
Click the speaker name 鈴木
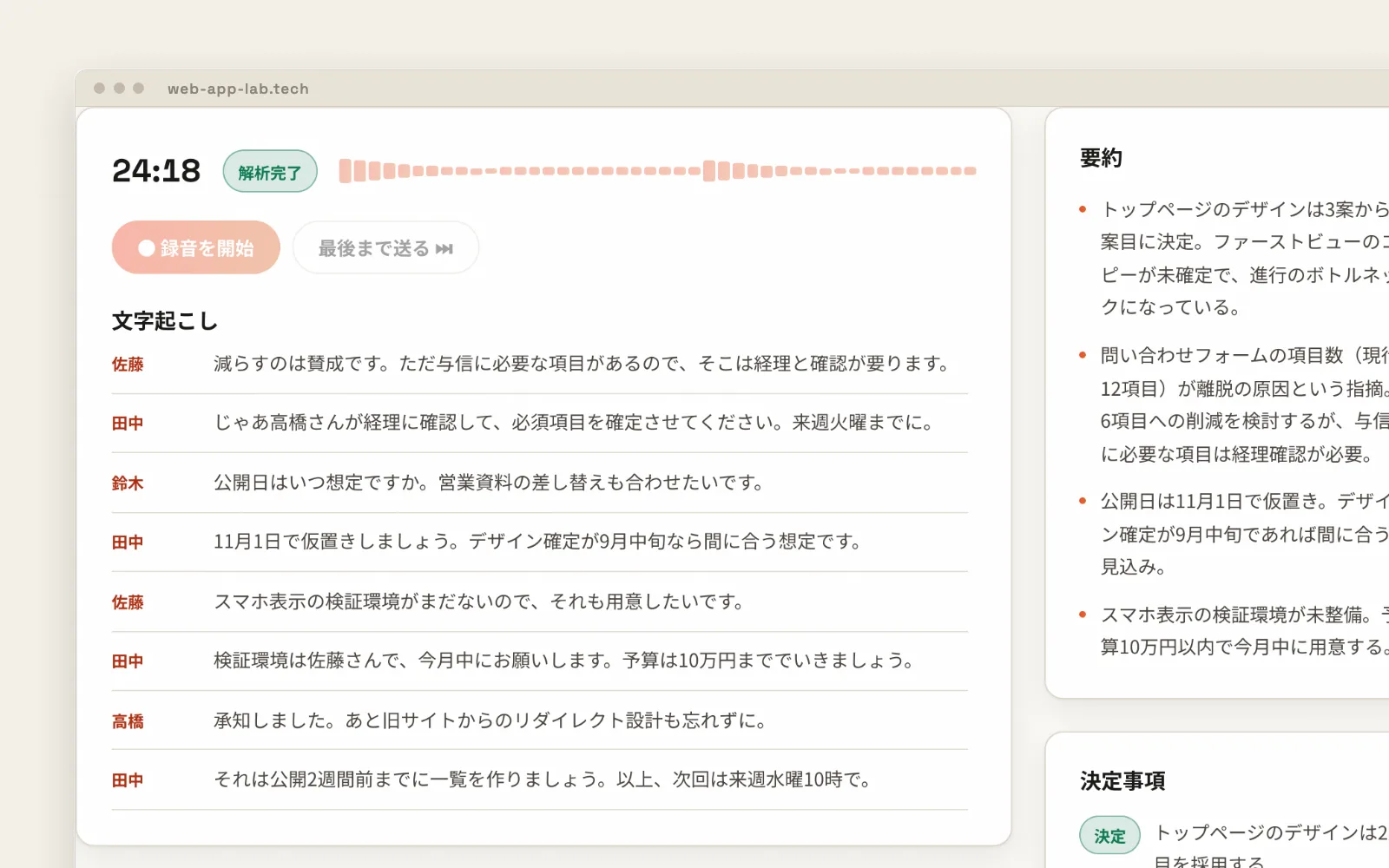(x=128, y=483)
